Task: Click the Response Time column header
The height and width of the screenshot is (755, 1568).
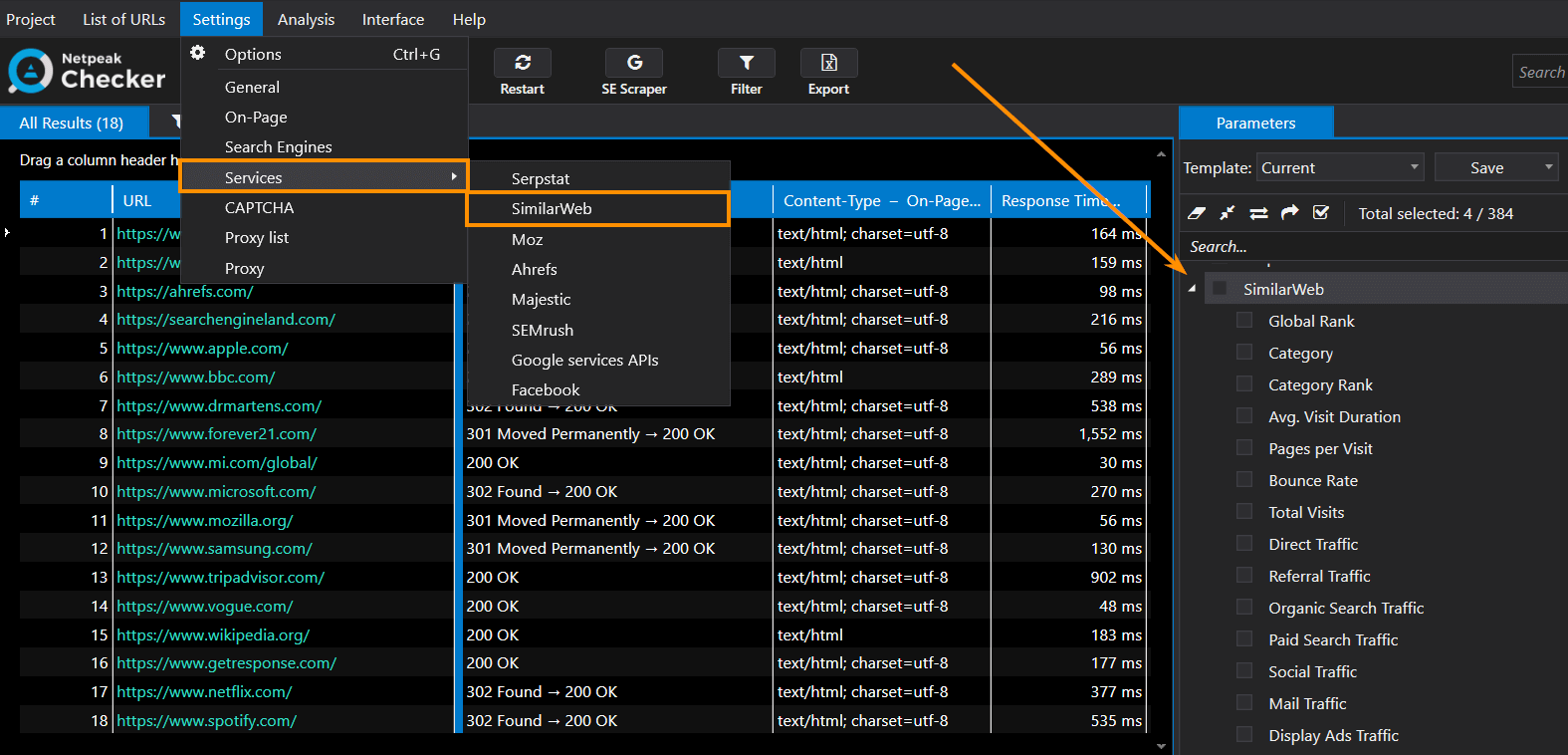Action: click(x=1069, y=200)
